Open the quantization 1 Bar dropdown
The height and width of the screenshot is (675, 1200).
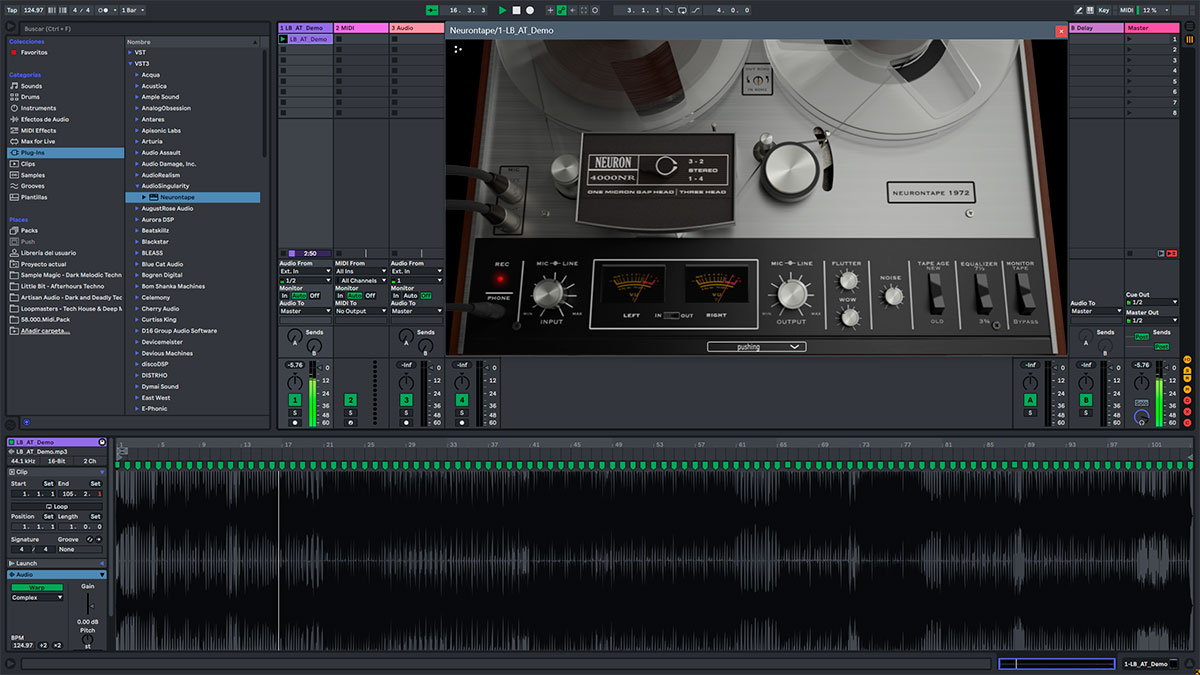click(132, 10)
